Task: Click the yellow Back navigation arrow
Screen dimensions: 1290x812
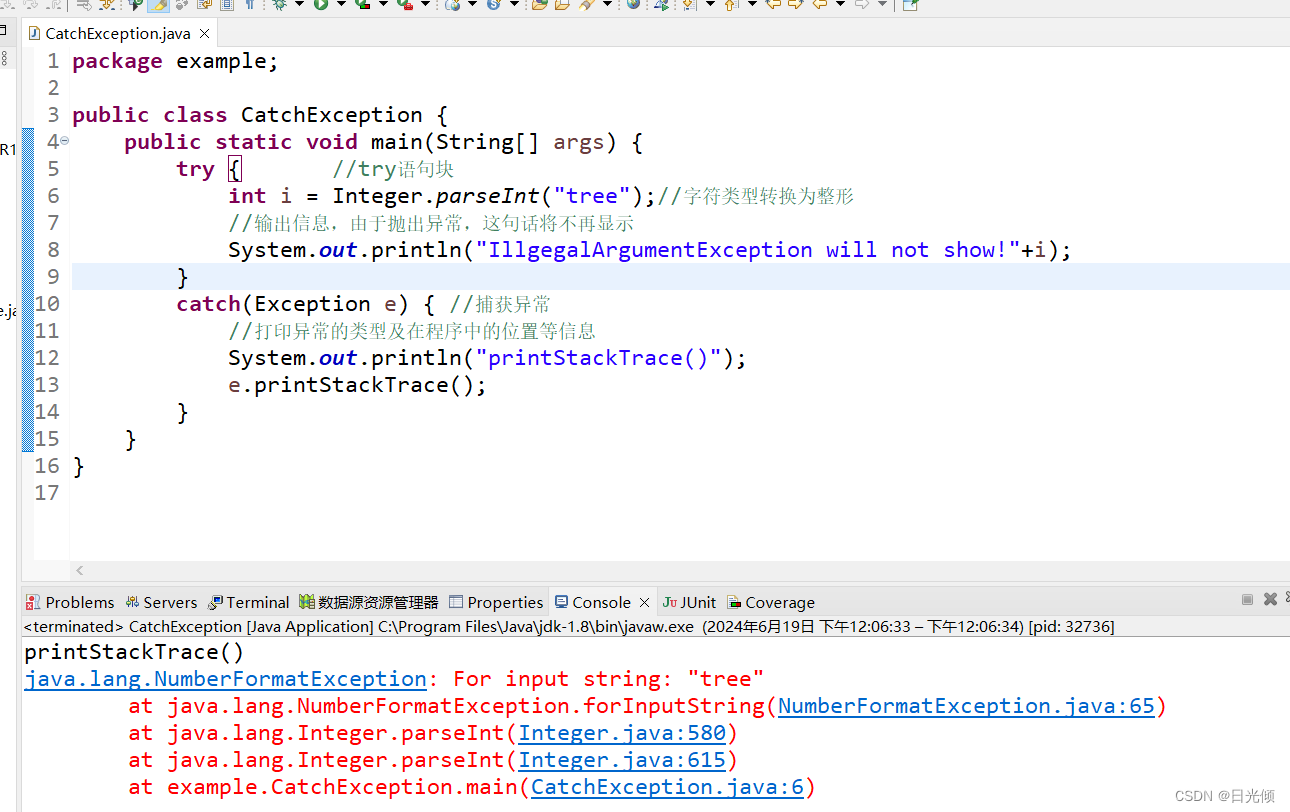Action: tap(818, 5)
